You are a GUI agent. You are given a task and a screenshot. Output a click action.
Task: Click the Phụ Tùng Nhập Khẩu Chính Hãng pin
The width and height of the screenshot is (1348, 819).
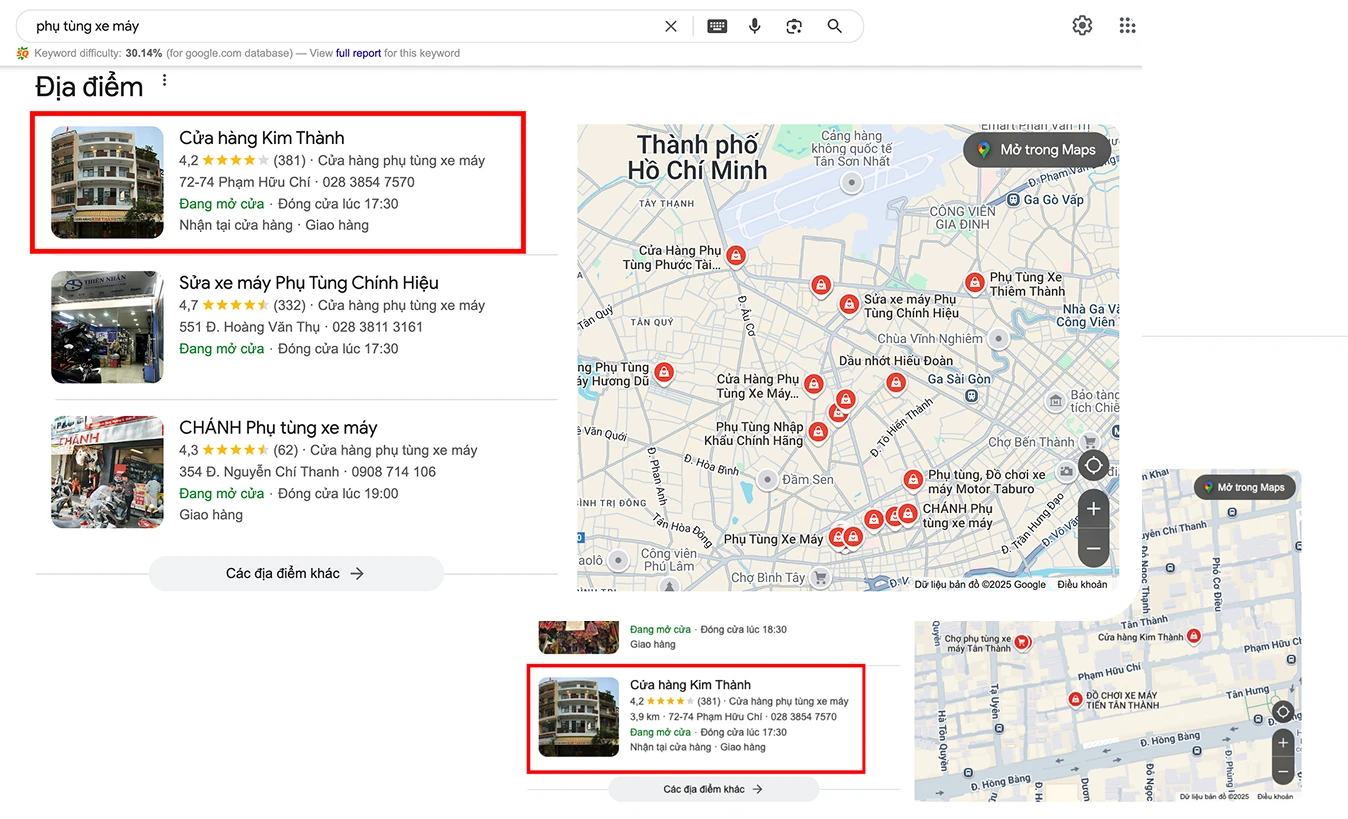(x=818, y=432)
